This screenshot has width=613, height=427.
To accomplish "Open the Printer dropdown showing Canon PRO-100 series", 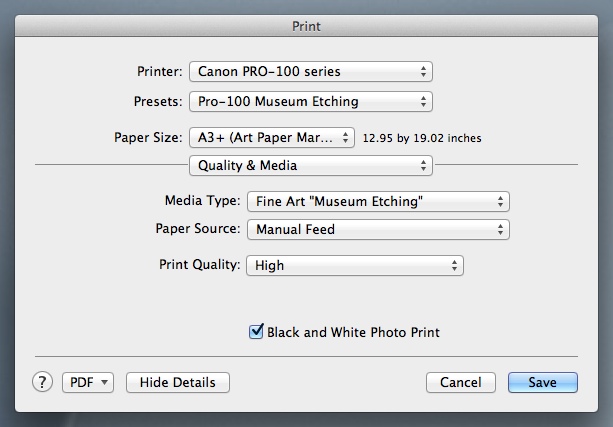I will (x=310, y=71).
